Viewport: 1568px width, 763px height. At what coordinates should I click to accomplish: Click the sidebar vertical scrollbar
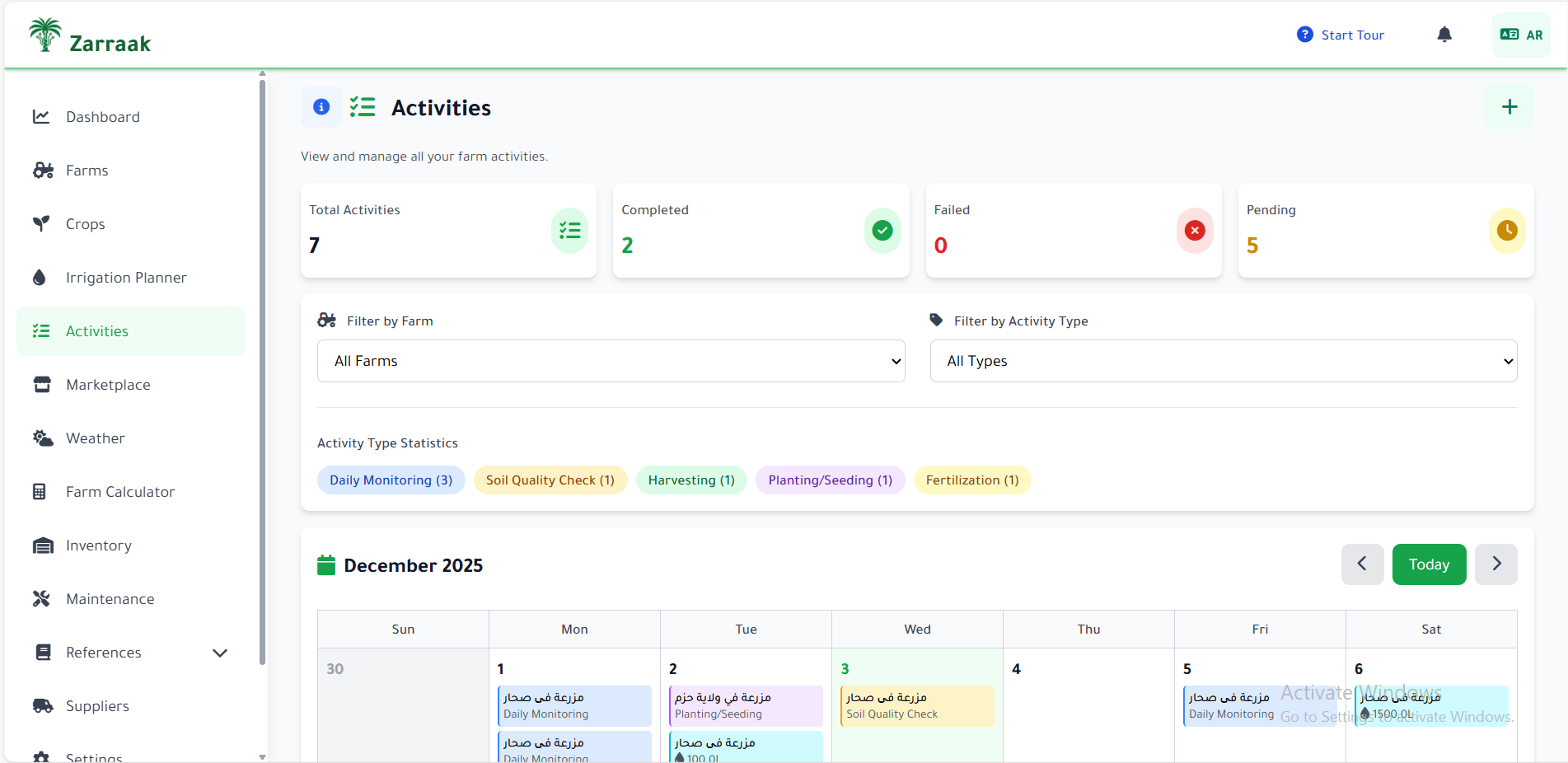click(262, 371)
